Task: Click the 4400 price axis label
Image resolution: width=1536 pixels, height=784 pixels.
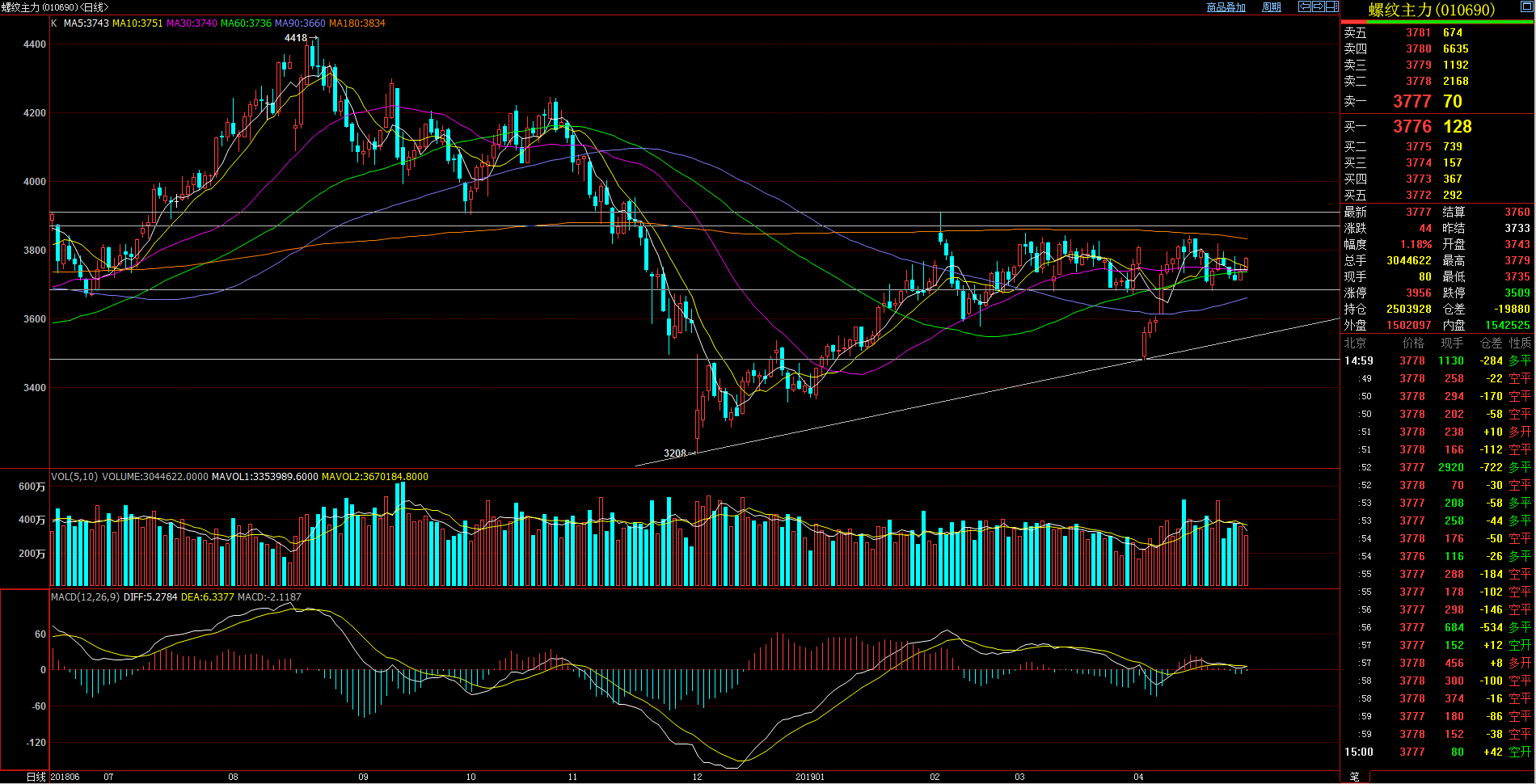Action: 35,45
